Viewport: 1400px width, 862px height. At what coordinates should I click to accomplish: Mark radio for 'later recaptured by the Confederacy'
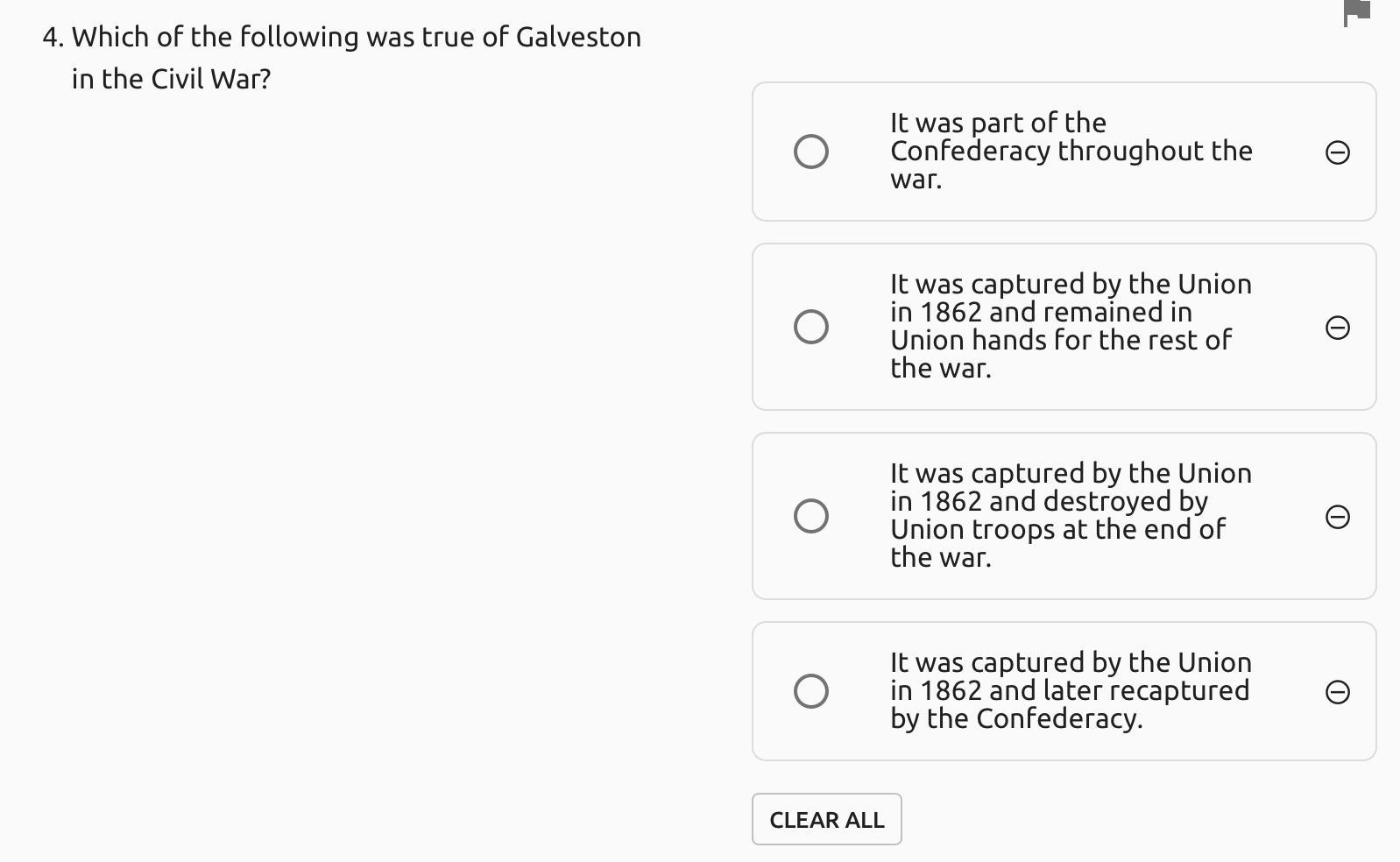pos(810,691)
